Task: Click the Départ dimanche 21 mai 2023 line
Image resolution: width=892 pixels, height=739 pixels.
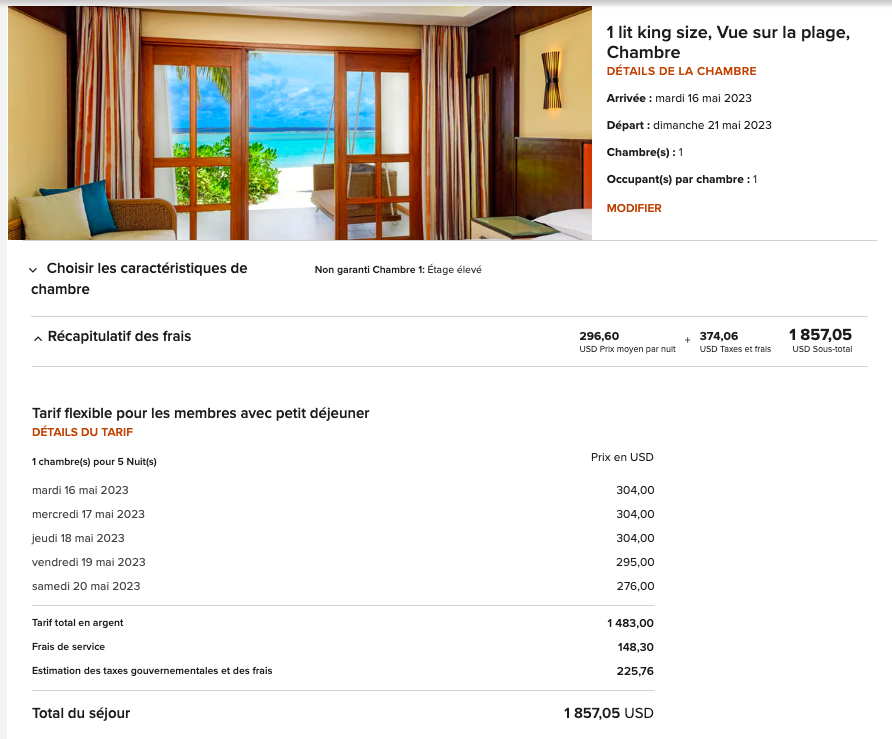Action: tap(689, 125)
